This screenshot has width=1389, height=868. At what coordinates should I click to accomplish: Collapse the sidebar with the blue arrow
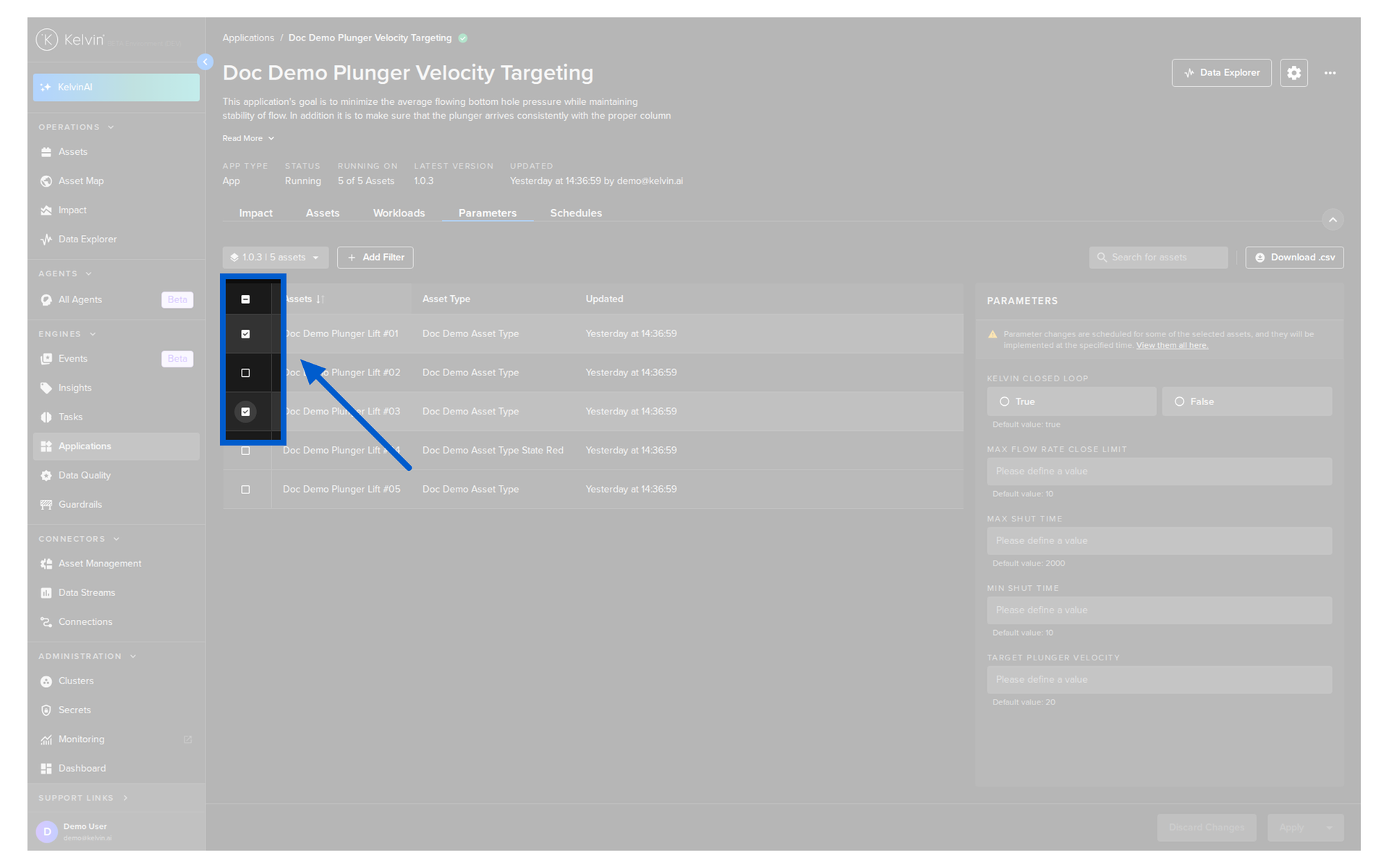click(205, 62)
